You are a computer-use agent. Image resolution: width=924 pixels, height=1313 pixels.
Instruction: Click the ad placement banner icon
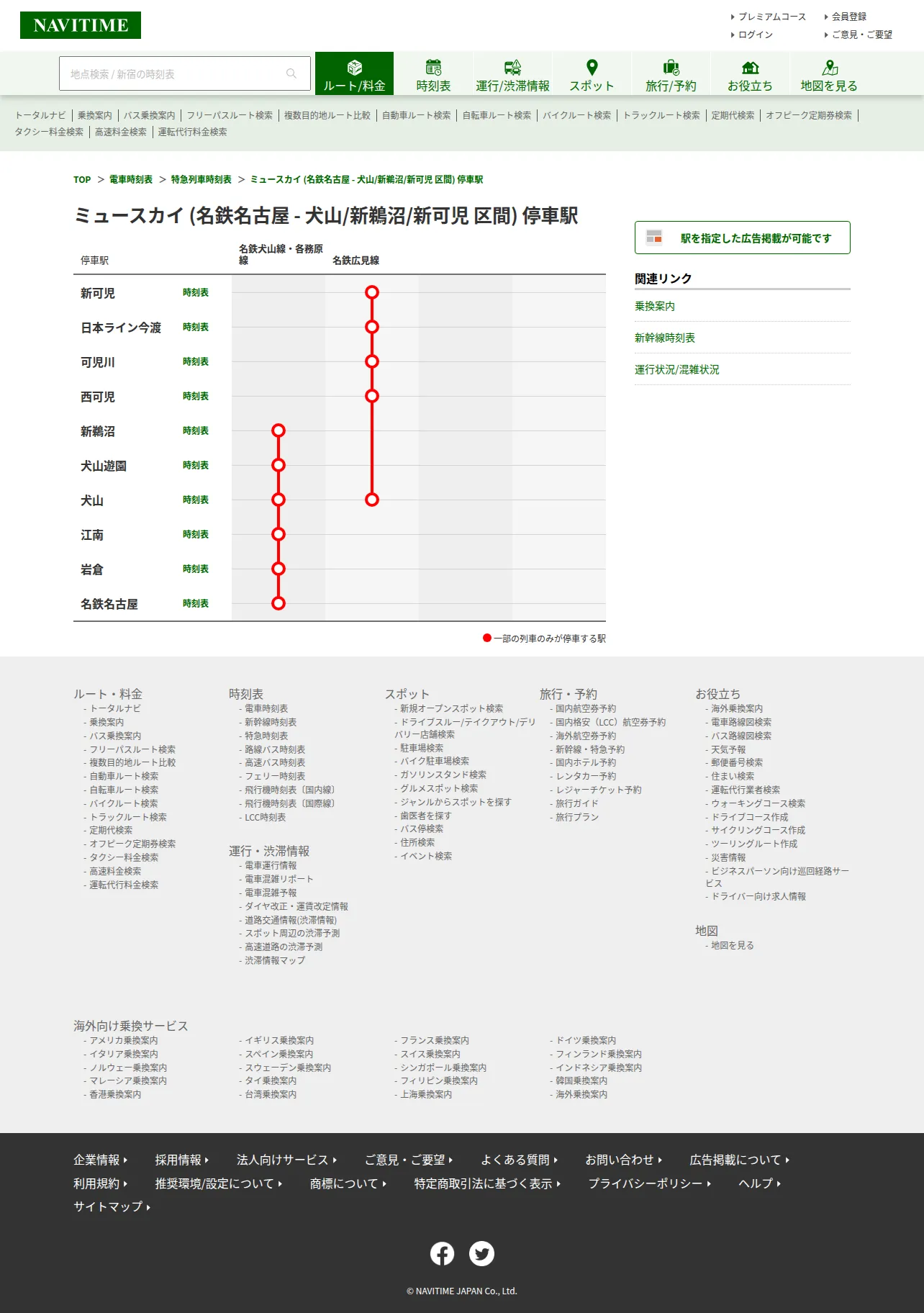(x=654, y=237)
